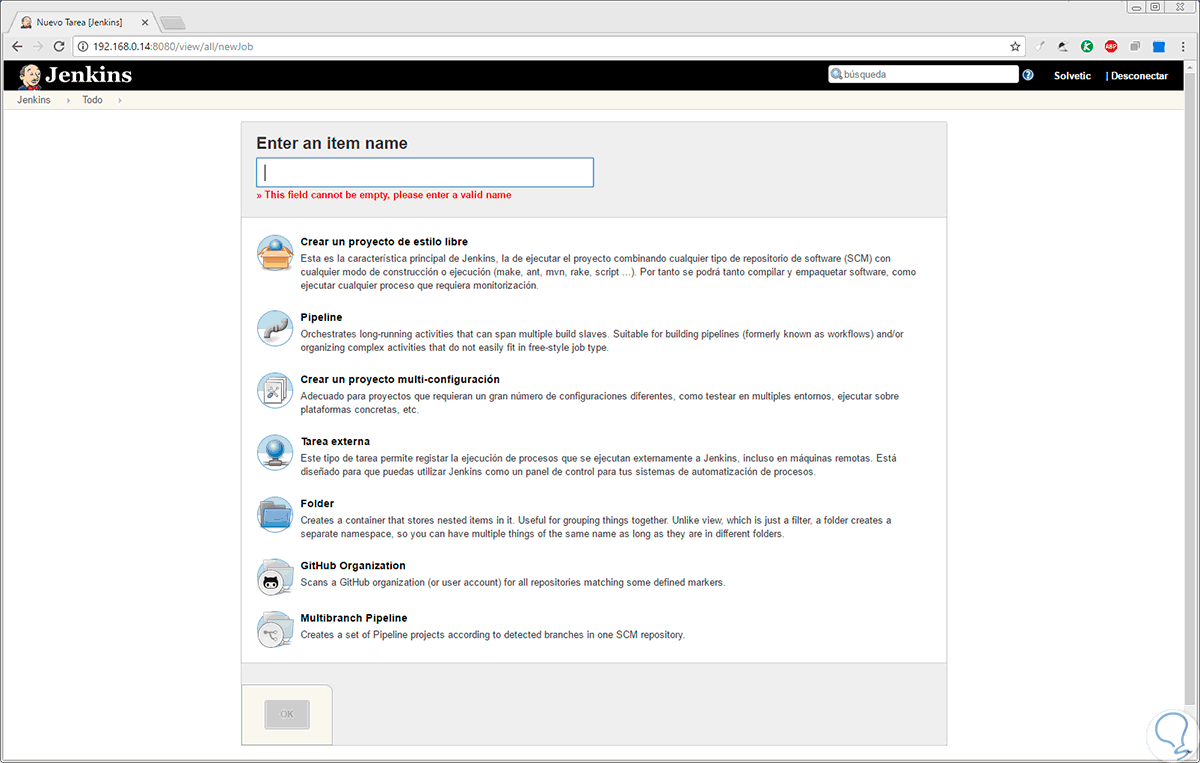Click the OK button
Screen dimensions: 1200x763
[287, 714]
